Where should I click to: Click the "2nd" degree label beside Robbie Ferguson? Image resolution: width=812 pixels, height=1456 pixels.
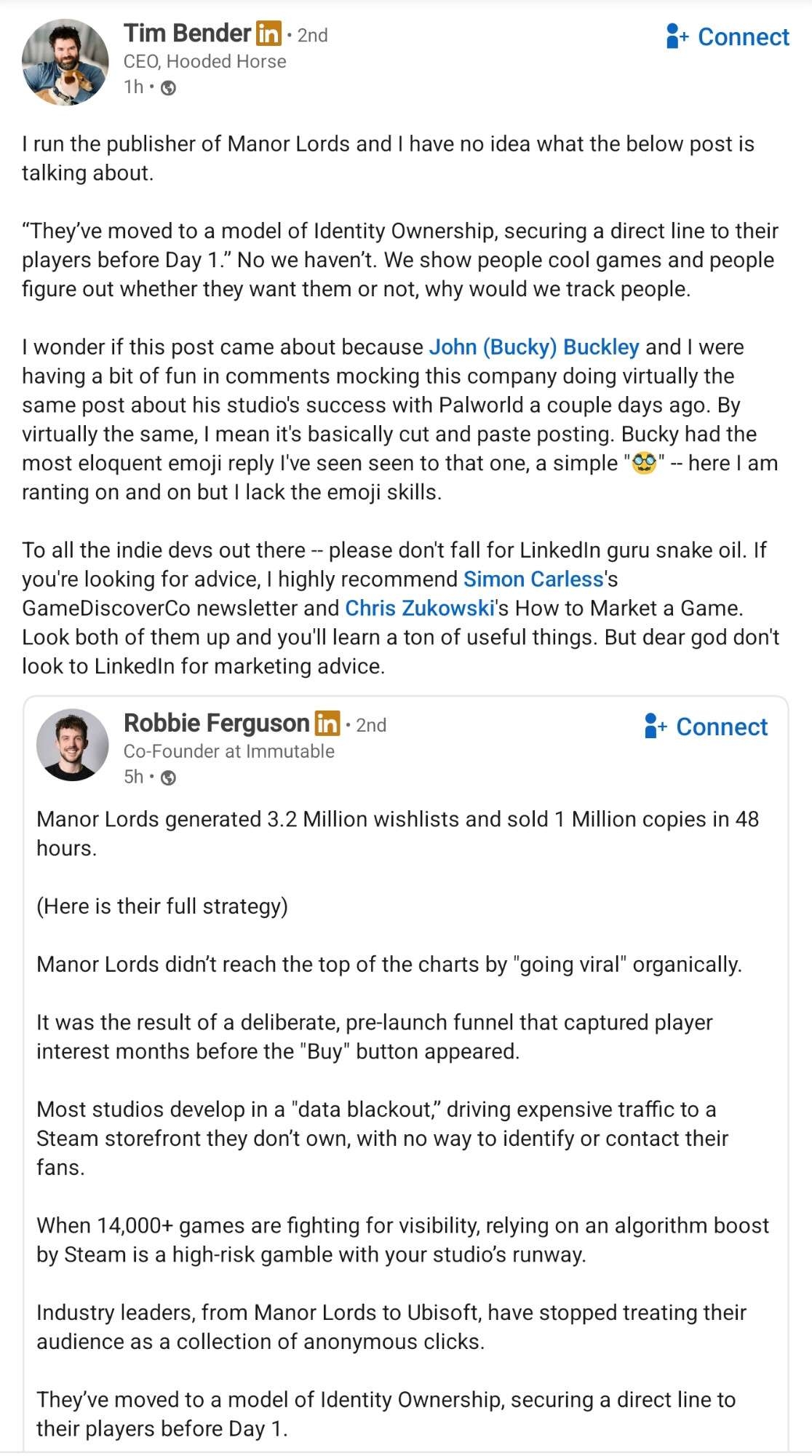tap(371, 725)
